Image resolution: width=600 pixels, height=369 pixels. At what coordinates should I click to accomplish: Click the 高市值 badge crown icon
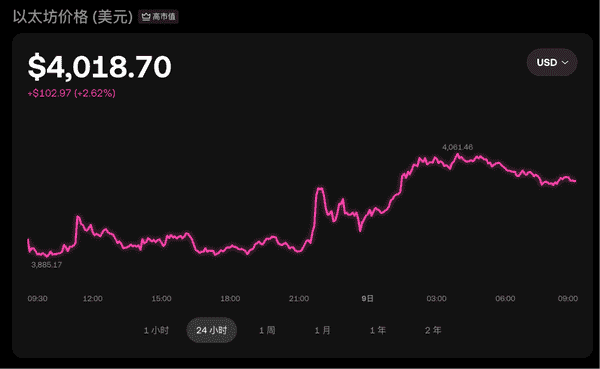coord(146,17)
